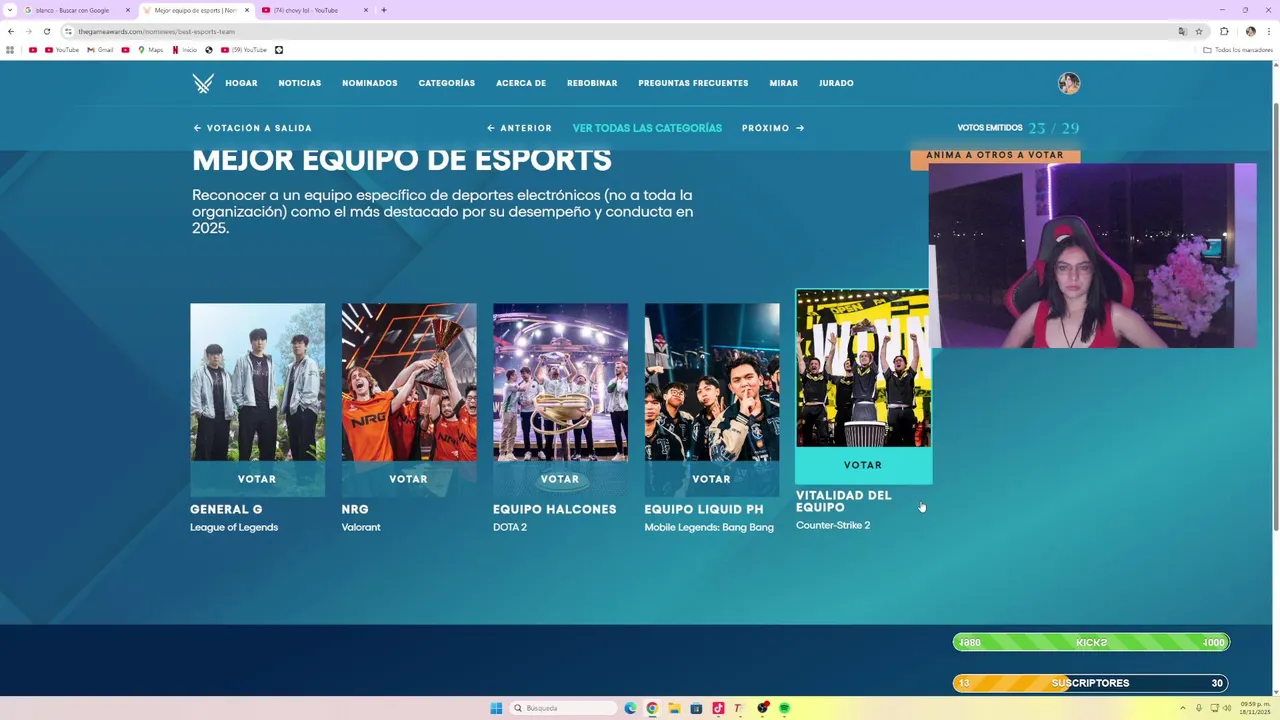Click 'ANIMA A OTROS A VOTAR' button

click(x=995, y=156)
